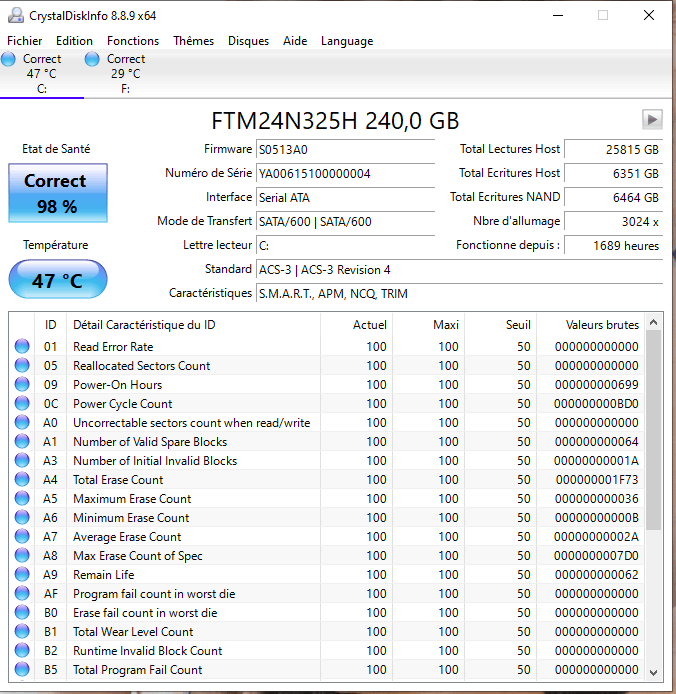Click status icon for Erase fail count row
The image size is (676, 694).
pos(22,613)
